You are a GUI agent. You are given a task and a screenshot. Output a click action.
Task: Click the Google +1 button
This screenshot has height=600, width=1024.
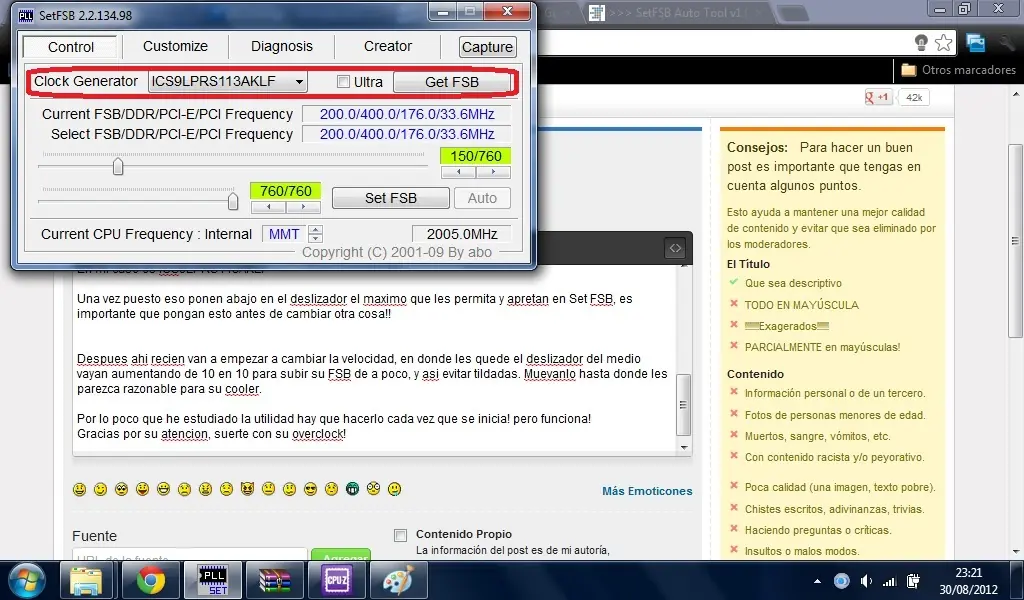[x=878, y=97]
